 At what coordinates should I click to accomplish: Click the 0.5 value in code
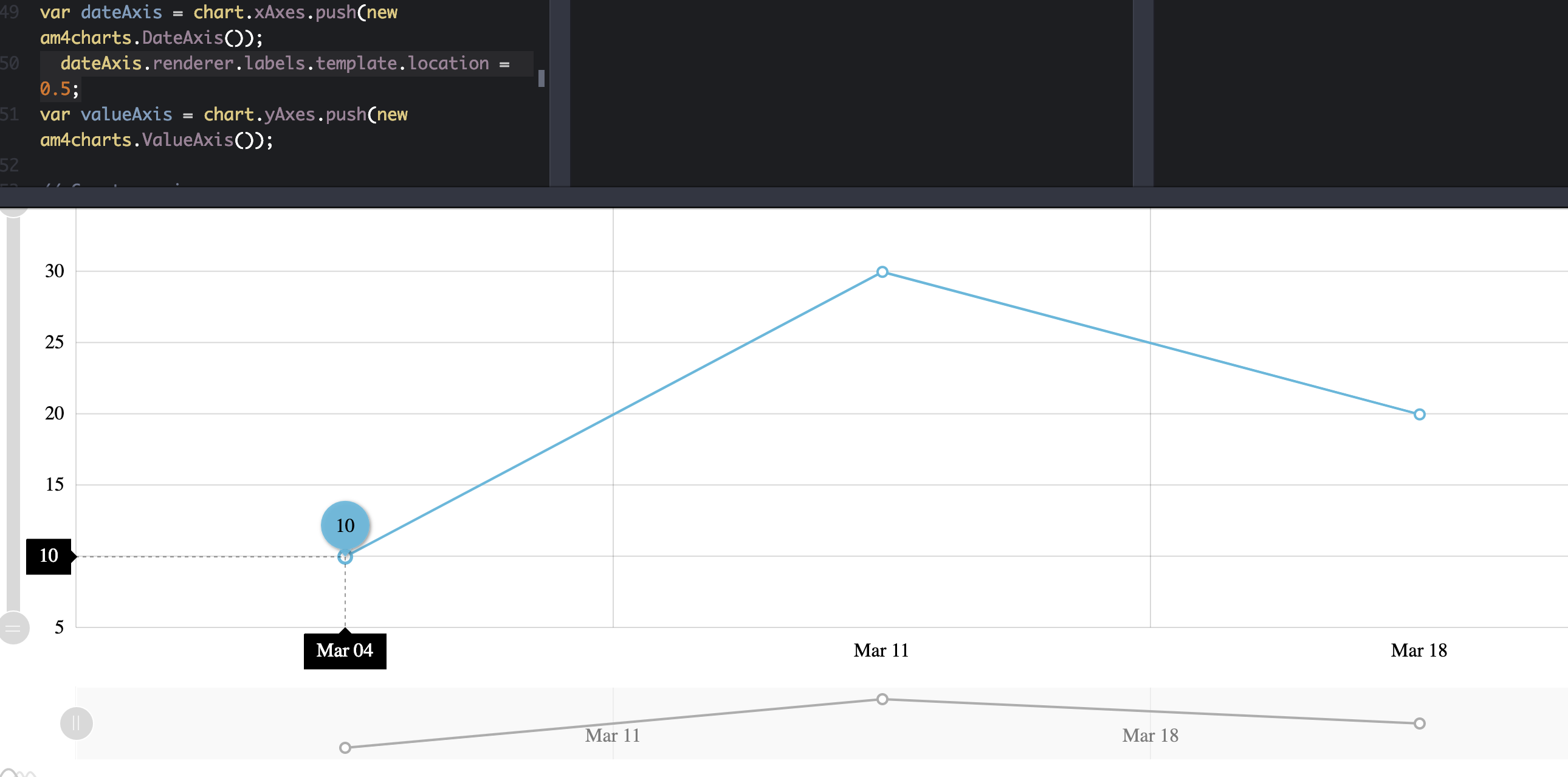pyautogui.click(x=55, y=89)
